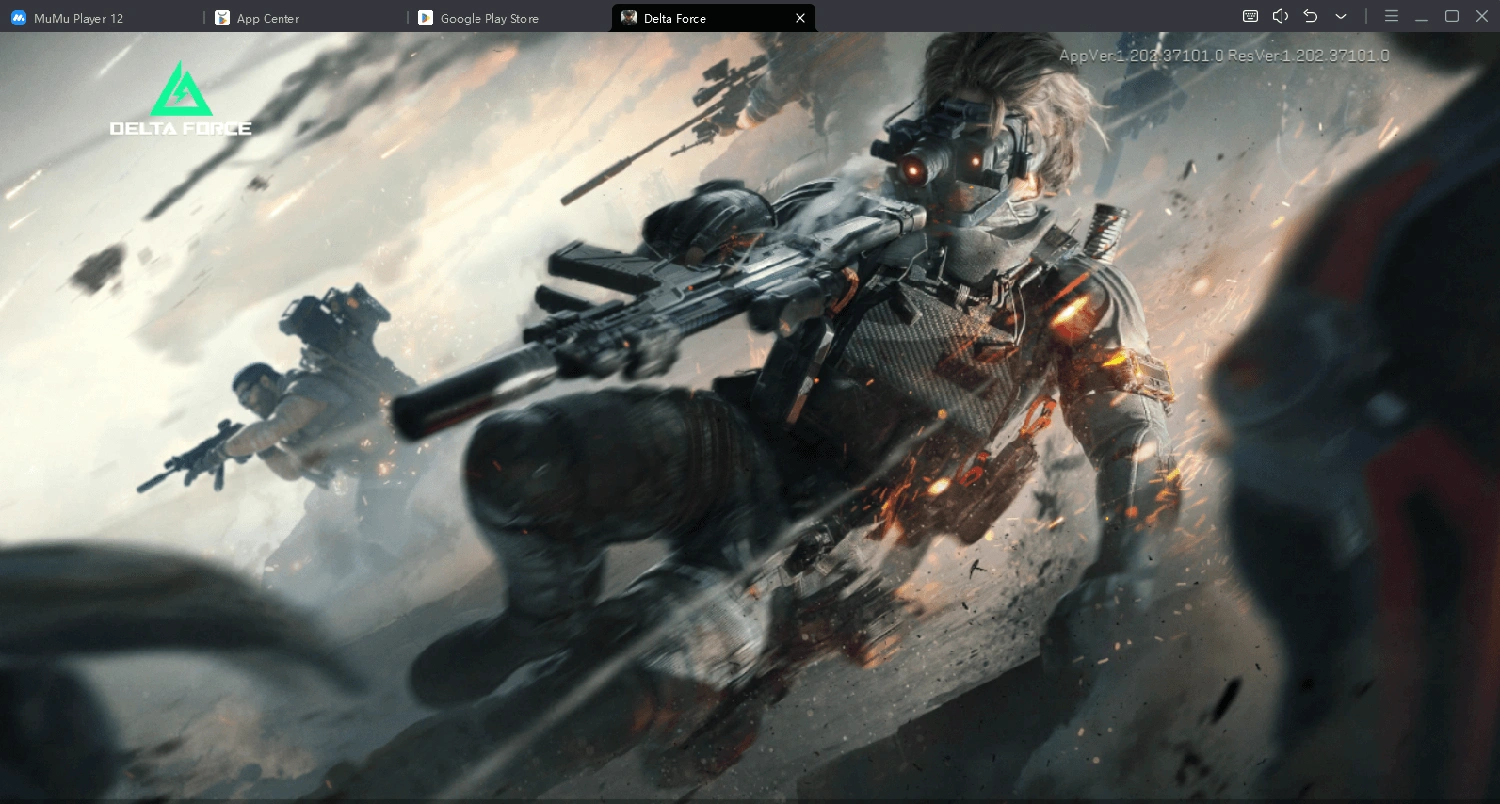This screenshot has width=1500, height=804.
Task: Toggle key-mapping overlay on or off
Action: 1249,16
